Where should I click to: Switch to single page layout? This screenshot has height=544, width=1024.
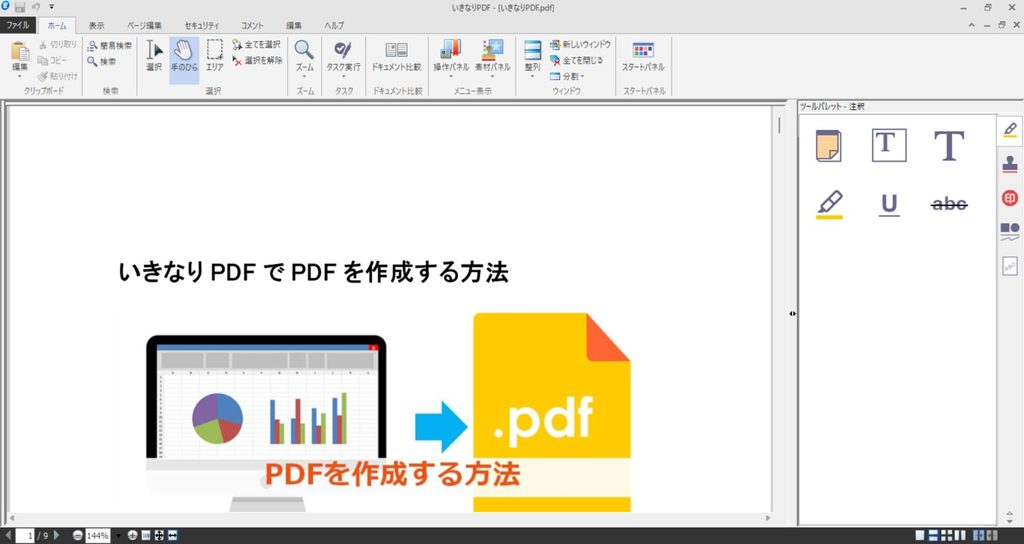point(920,536)
